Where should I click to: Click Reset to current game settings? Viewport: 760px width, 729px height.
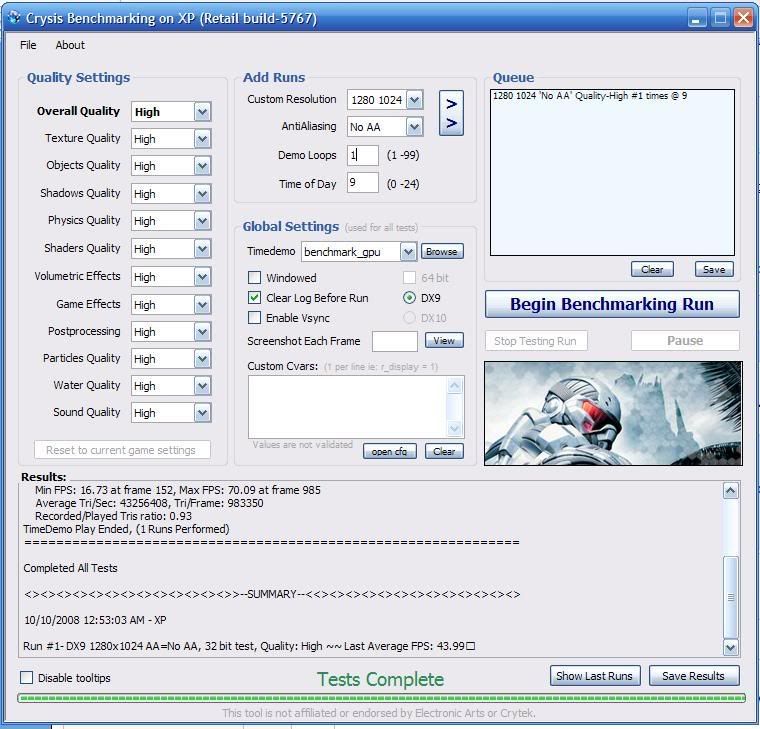[122, 450]
